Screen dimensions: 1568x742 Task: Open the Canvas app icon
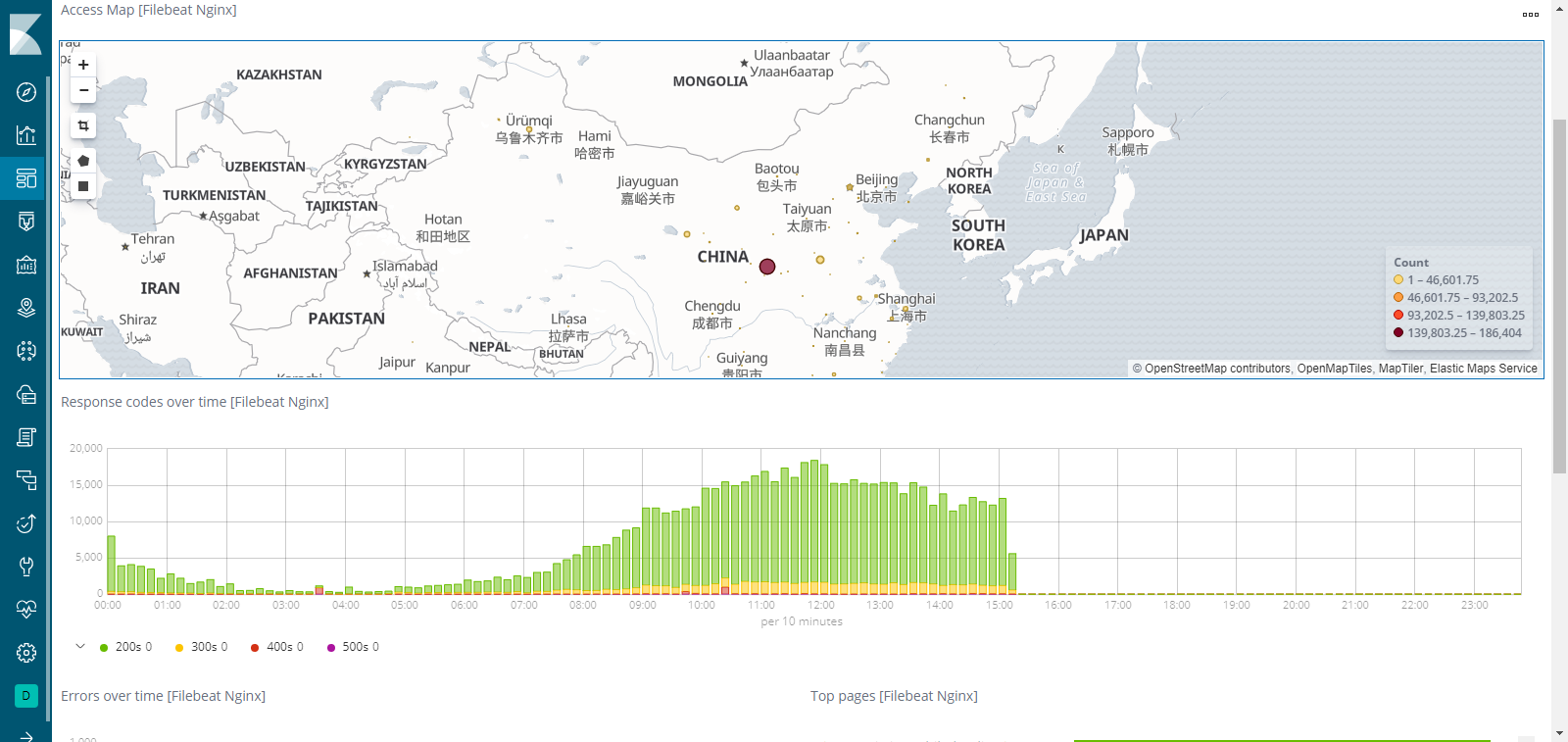point(26,265)
